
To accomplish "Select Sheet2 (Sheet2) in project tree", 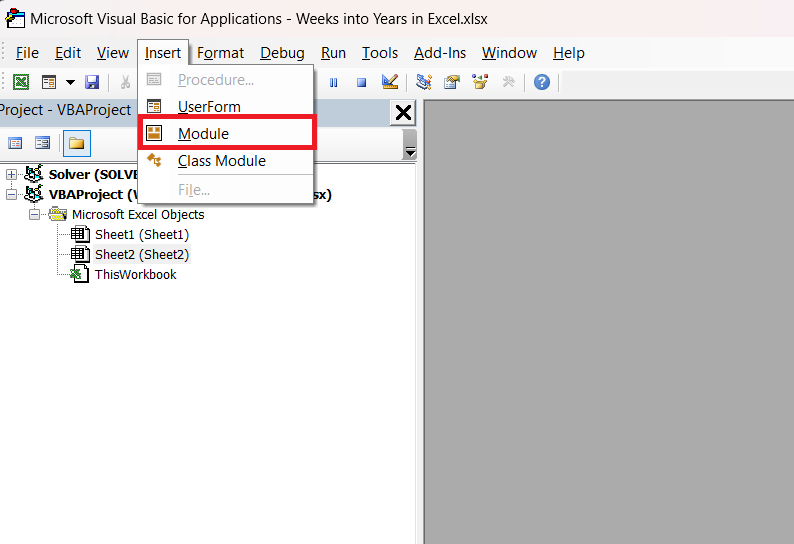I will pos(142,255).
